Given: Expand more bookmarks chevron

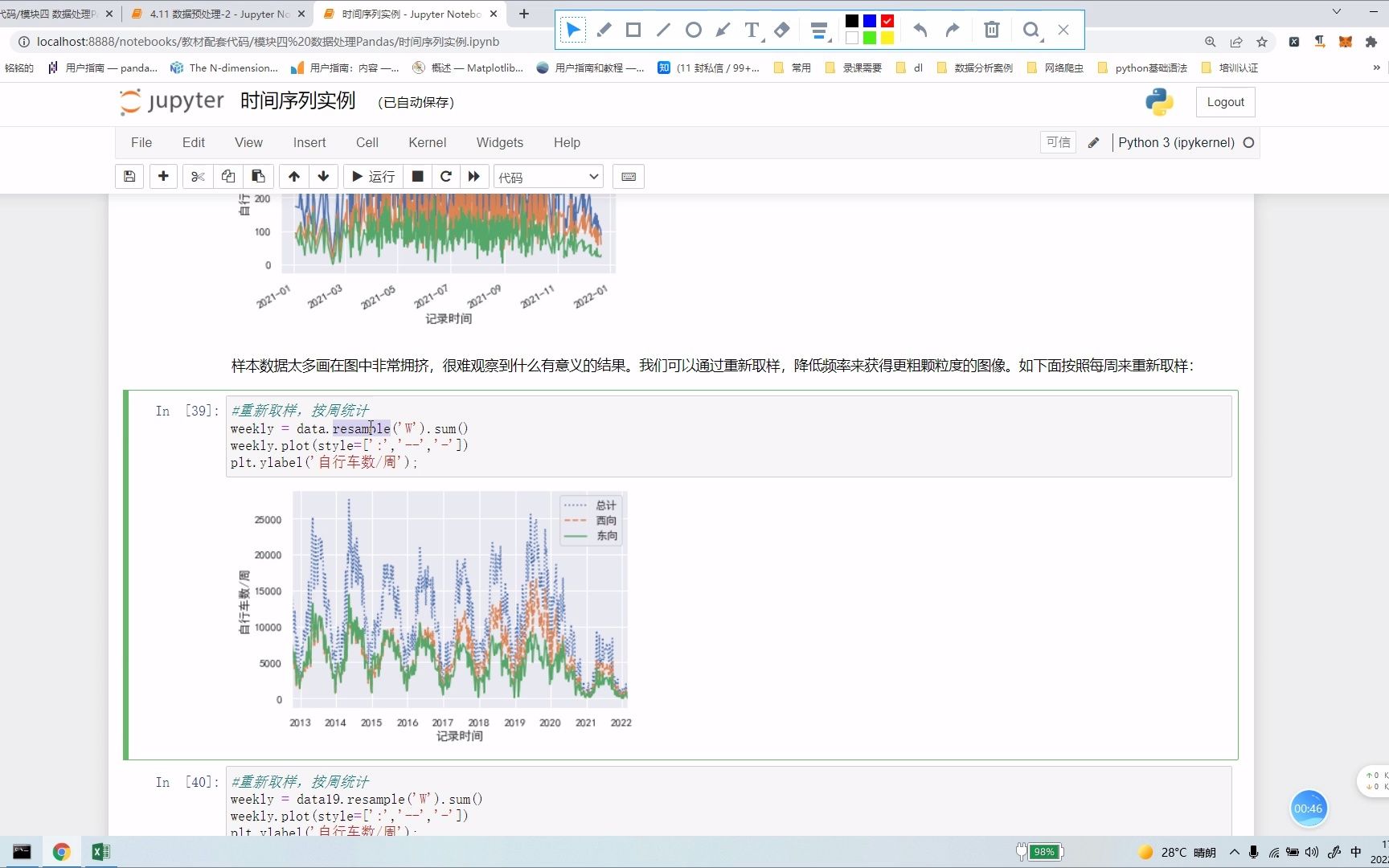Looking at the screenshot, I should (x=1376, y=68).
